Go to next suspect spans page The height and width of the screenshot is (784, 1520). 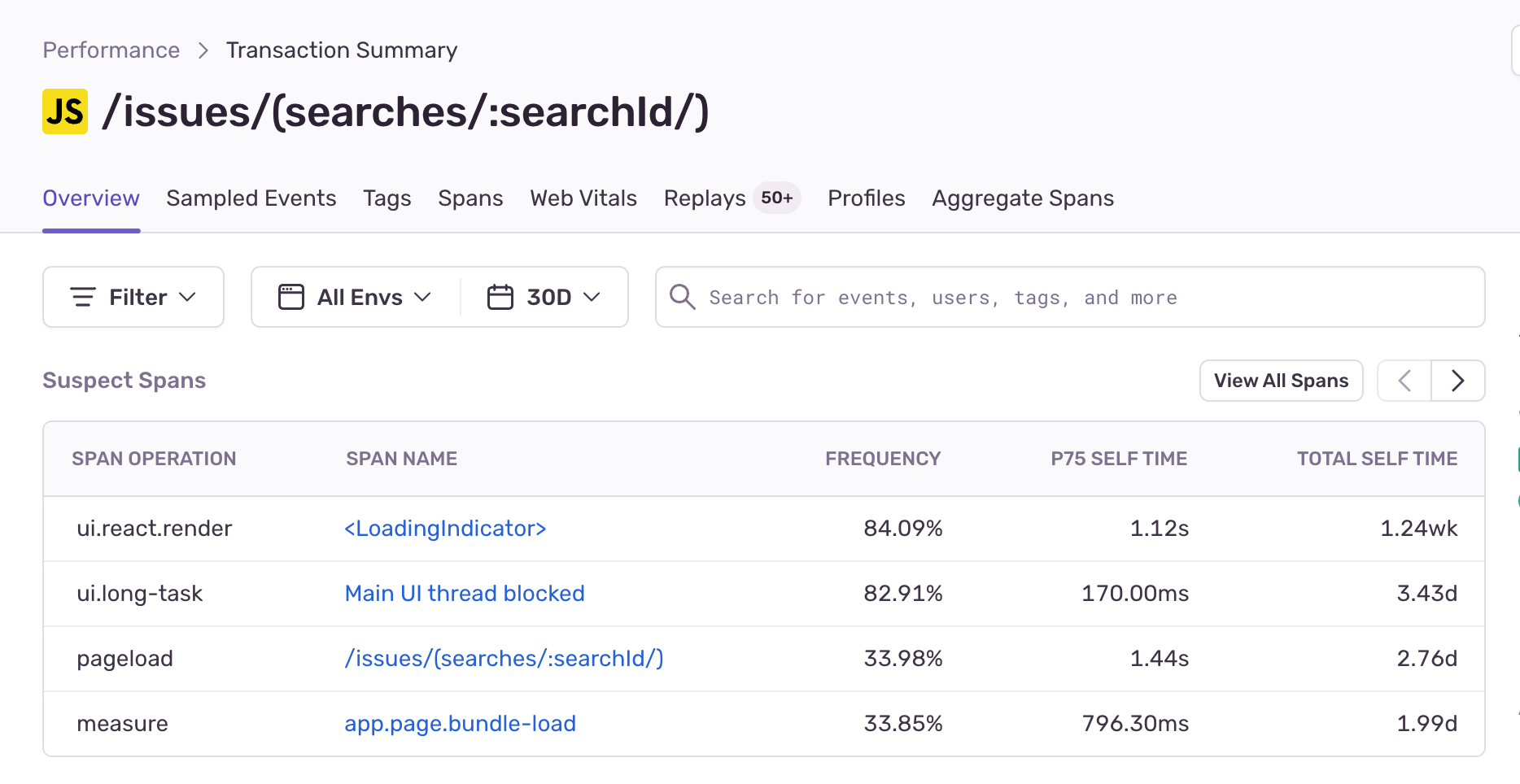click(1458, 381)
